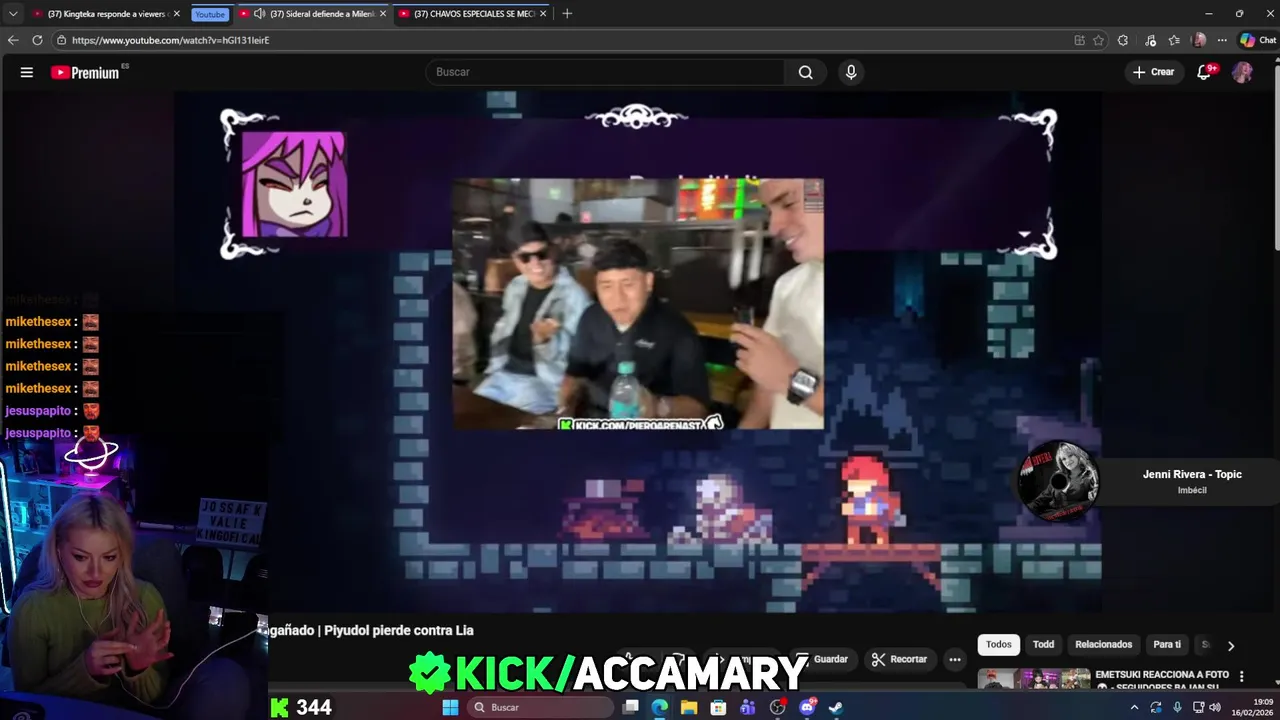Click the Windows taskbar Buscar search box

tap(540, 707)
